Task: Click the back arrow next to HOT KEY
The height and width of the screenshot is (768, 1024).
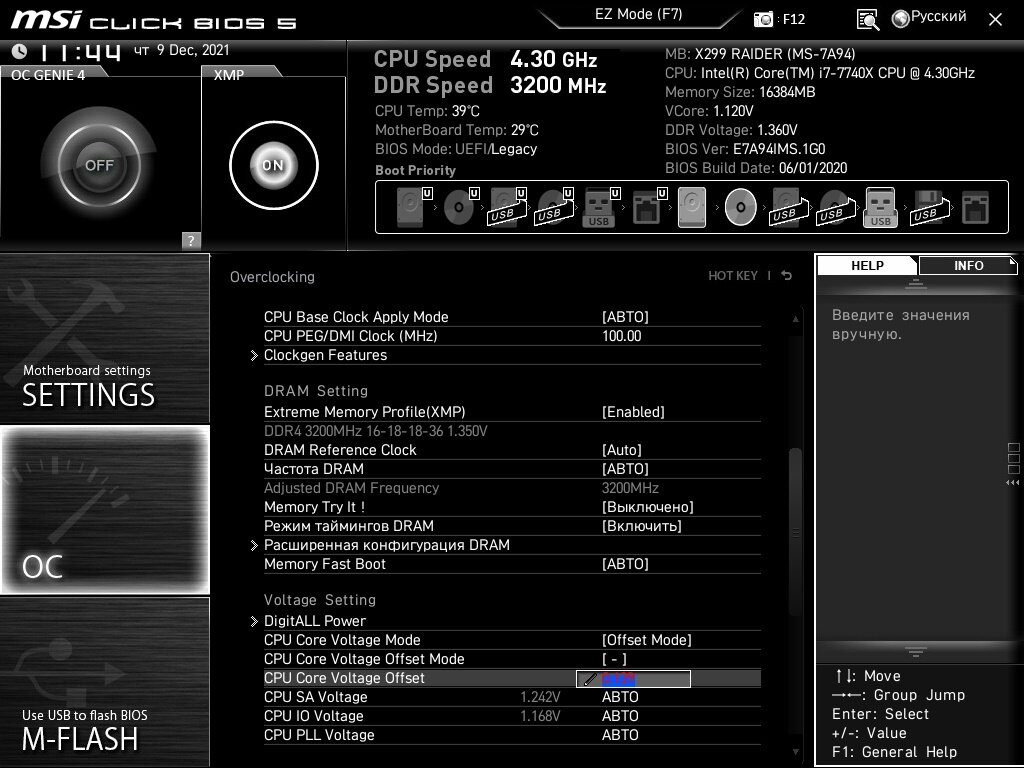Action: click(787, 276)
